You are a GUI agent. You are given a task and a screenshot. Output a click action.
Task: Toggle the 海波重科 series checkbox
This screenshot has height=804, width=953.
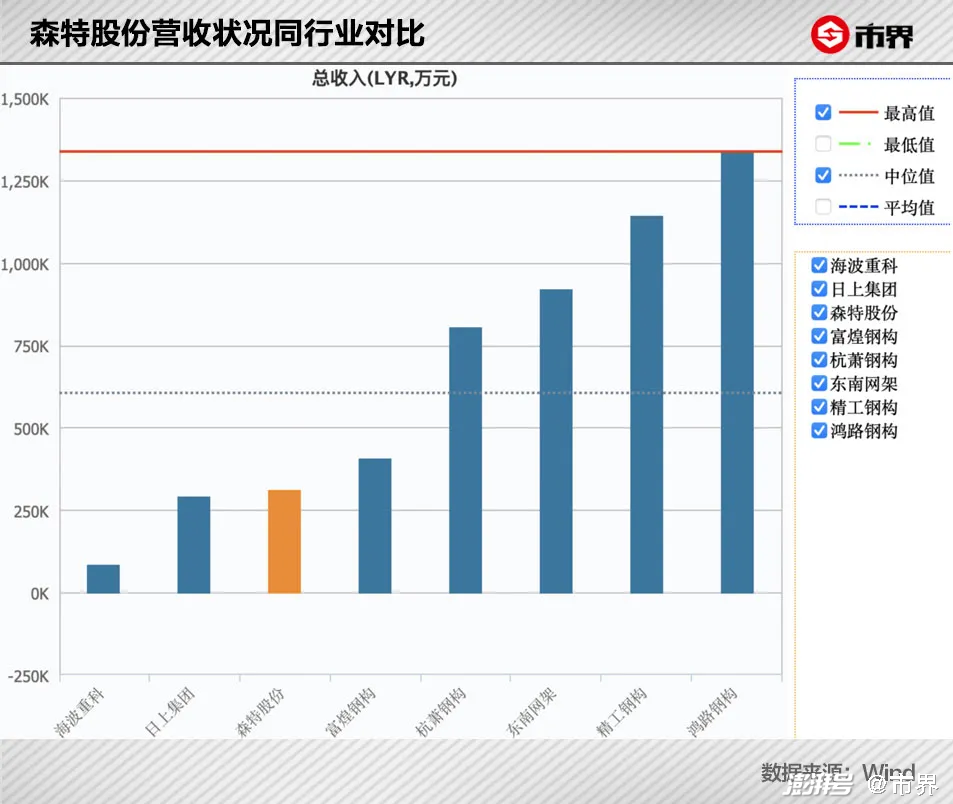pos(819,265)
